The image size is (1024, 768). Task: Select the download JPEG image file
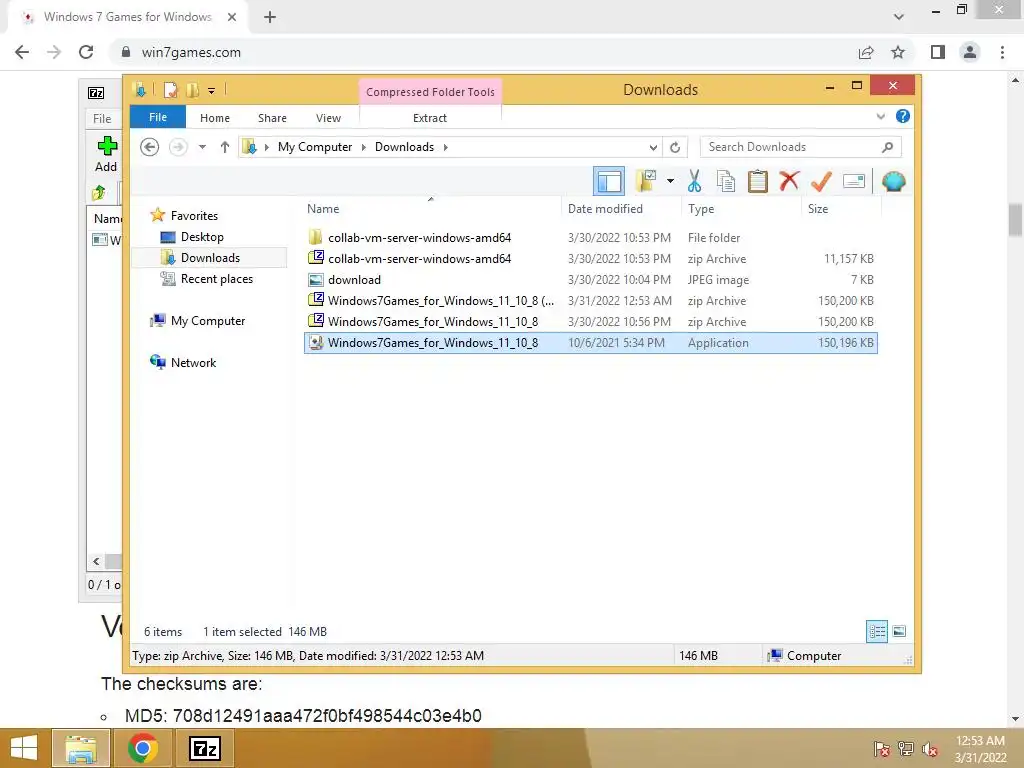pyautogui.click(x=591, y=280)
